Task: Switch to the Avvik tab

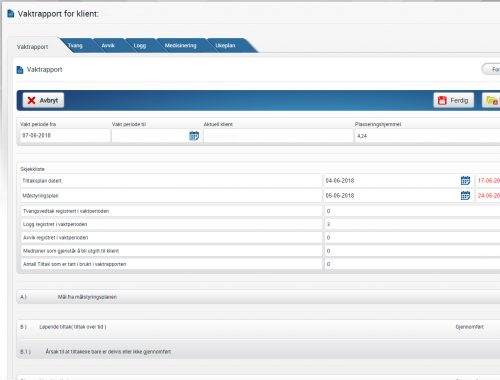Action: pyautogui.click(x=108, y=45)
